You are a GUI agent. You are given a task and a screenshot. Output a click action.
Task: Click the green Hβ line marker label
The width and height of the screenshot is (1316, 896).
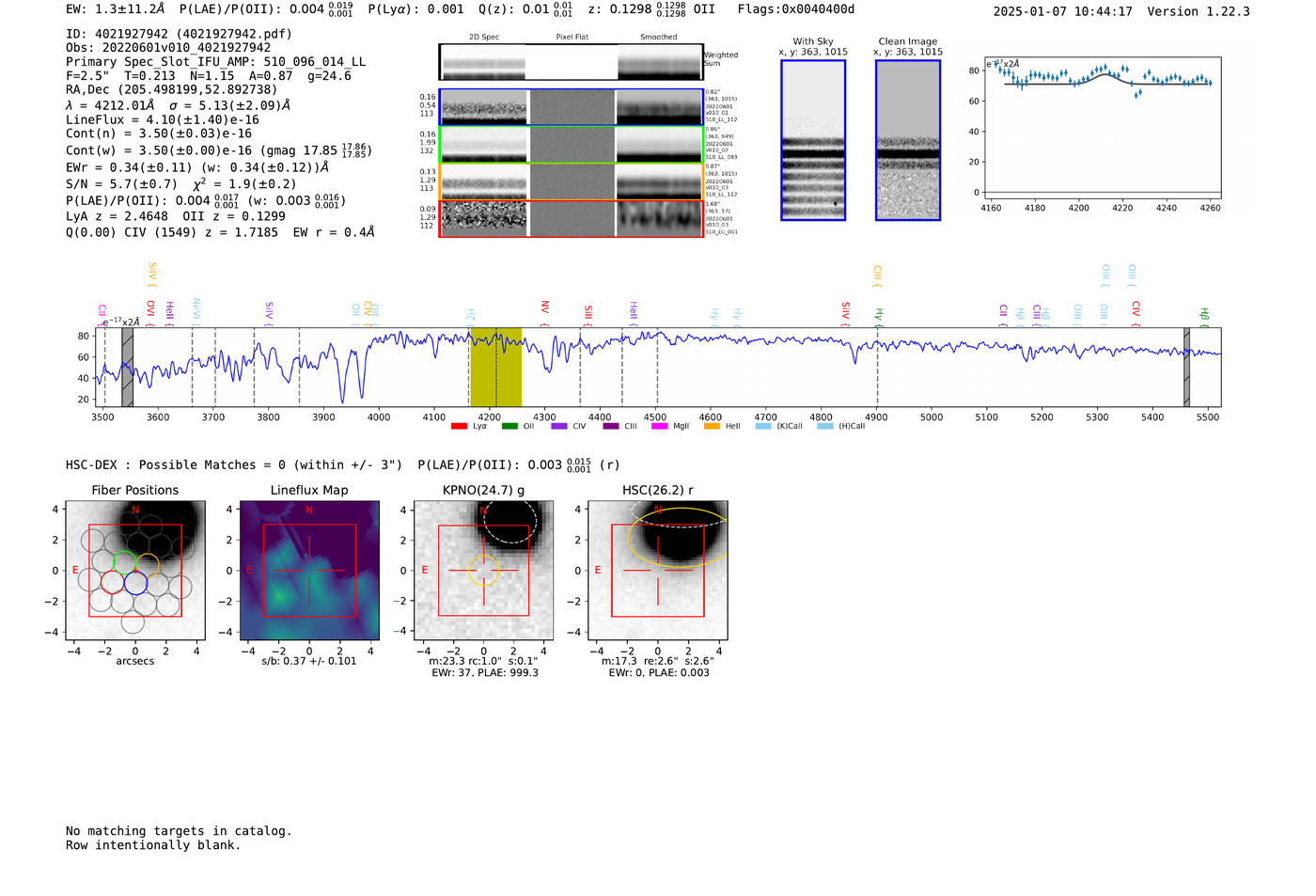(1204, 317)
